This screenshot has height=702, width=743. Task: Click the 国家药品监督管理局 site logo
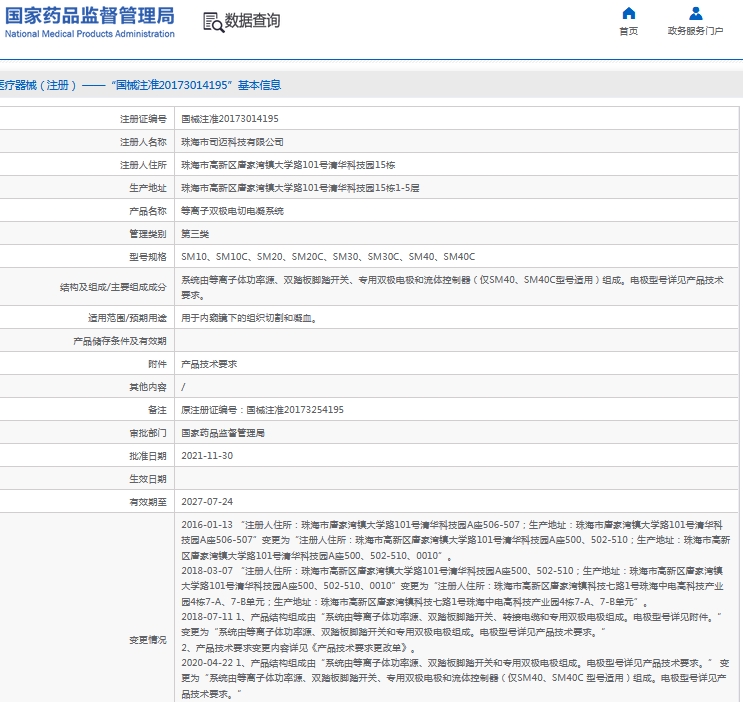[x=89, y=15]
